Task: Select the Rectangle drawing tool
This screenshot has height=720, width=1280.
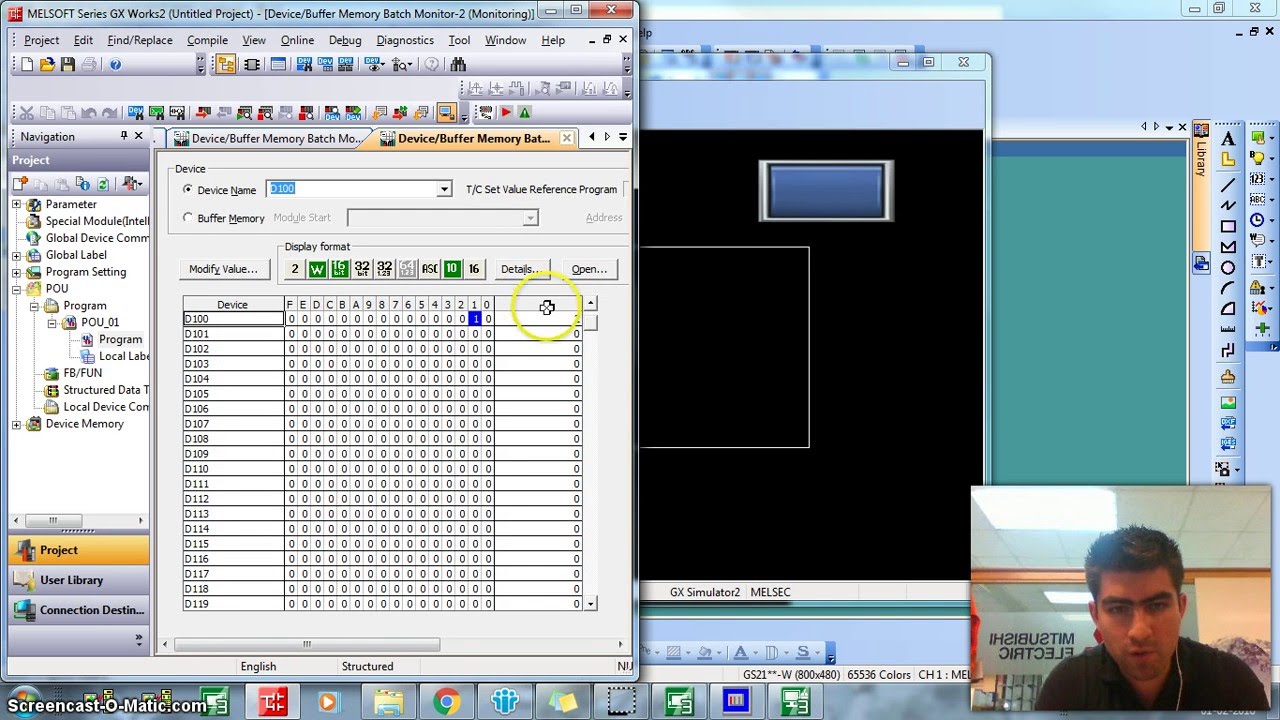Action: (1228, 226)
